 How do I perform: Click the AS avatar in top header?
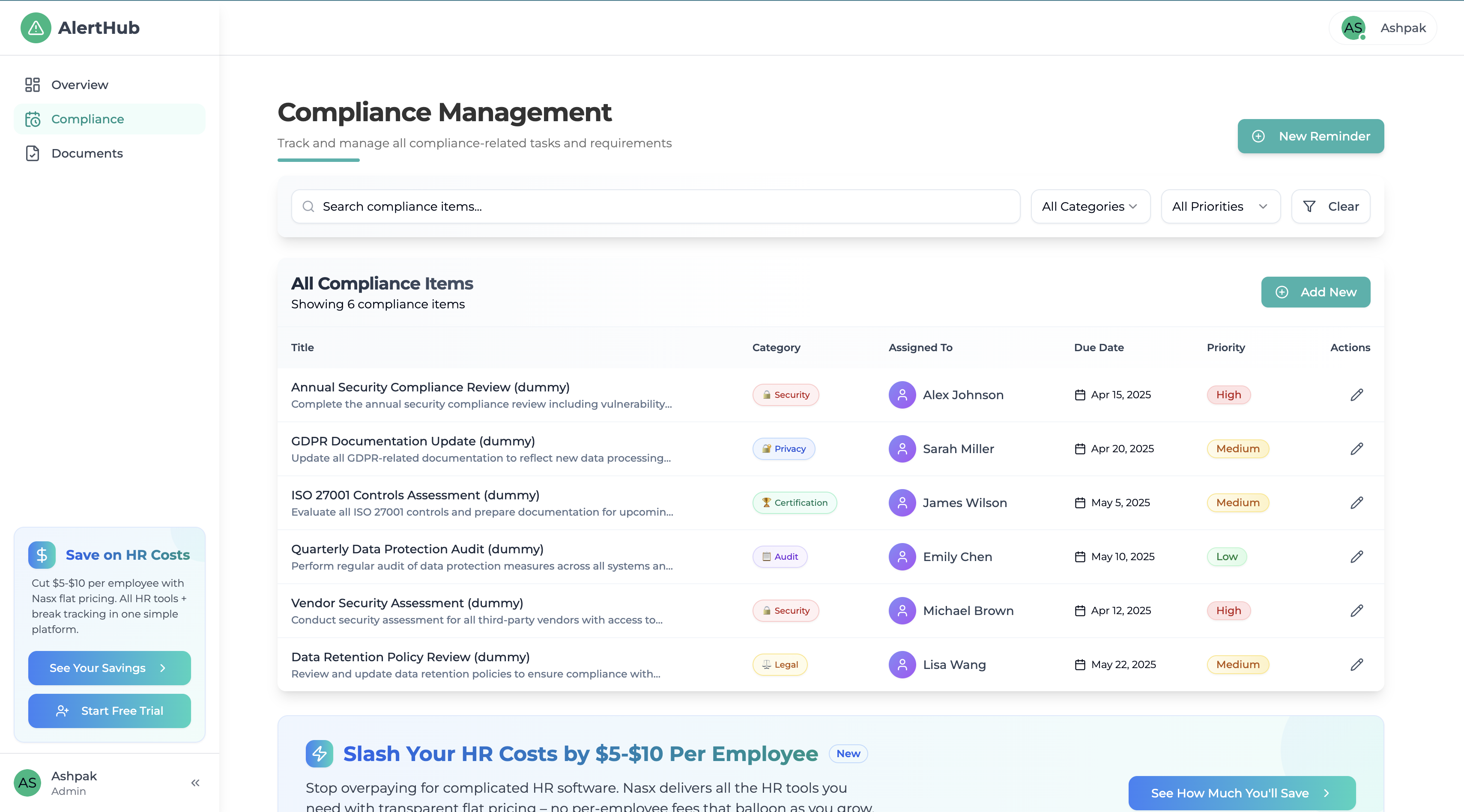point(1353,28)
